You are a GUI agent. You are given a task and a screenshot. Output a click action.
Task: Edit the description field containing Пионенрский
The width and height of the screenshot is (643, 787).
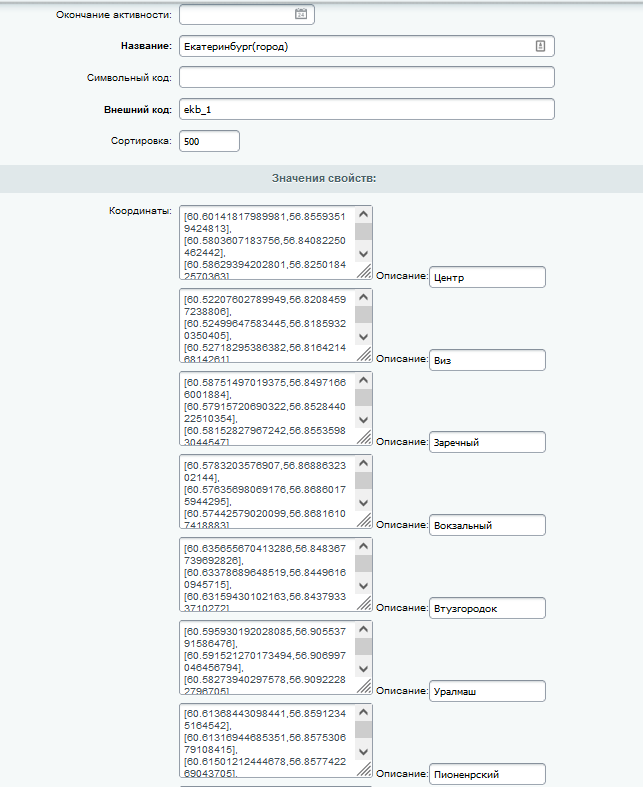487,775
